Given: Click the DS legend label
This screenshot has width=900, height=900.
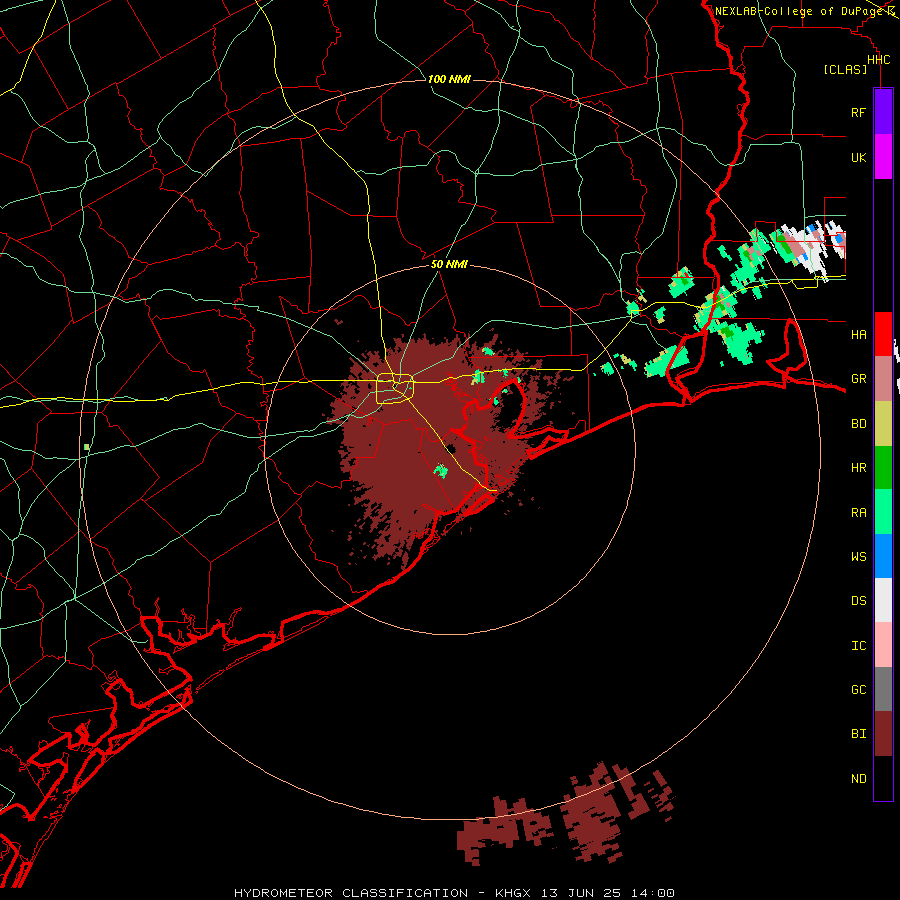Looking at the screenshot, I should click(858, 601).
